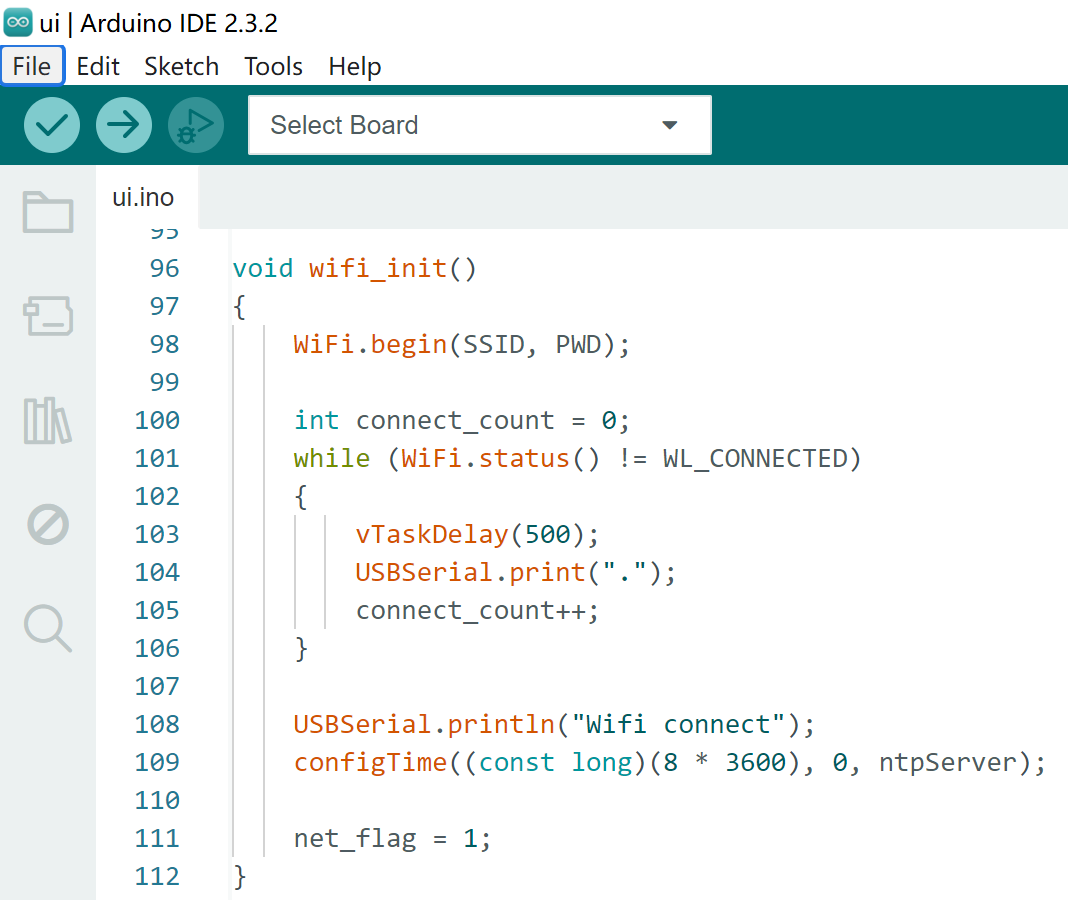The height and width of the screenshot is (900, 1068).
Task: Open the Boards Manager sidebar icon
Action: (x=48, y=315)
